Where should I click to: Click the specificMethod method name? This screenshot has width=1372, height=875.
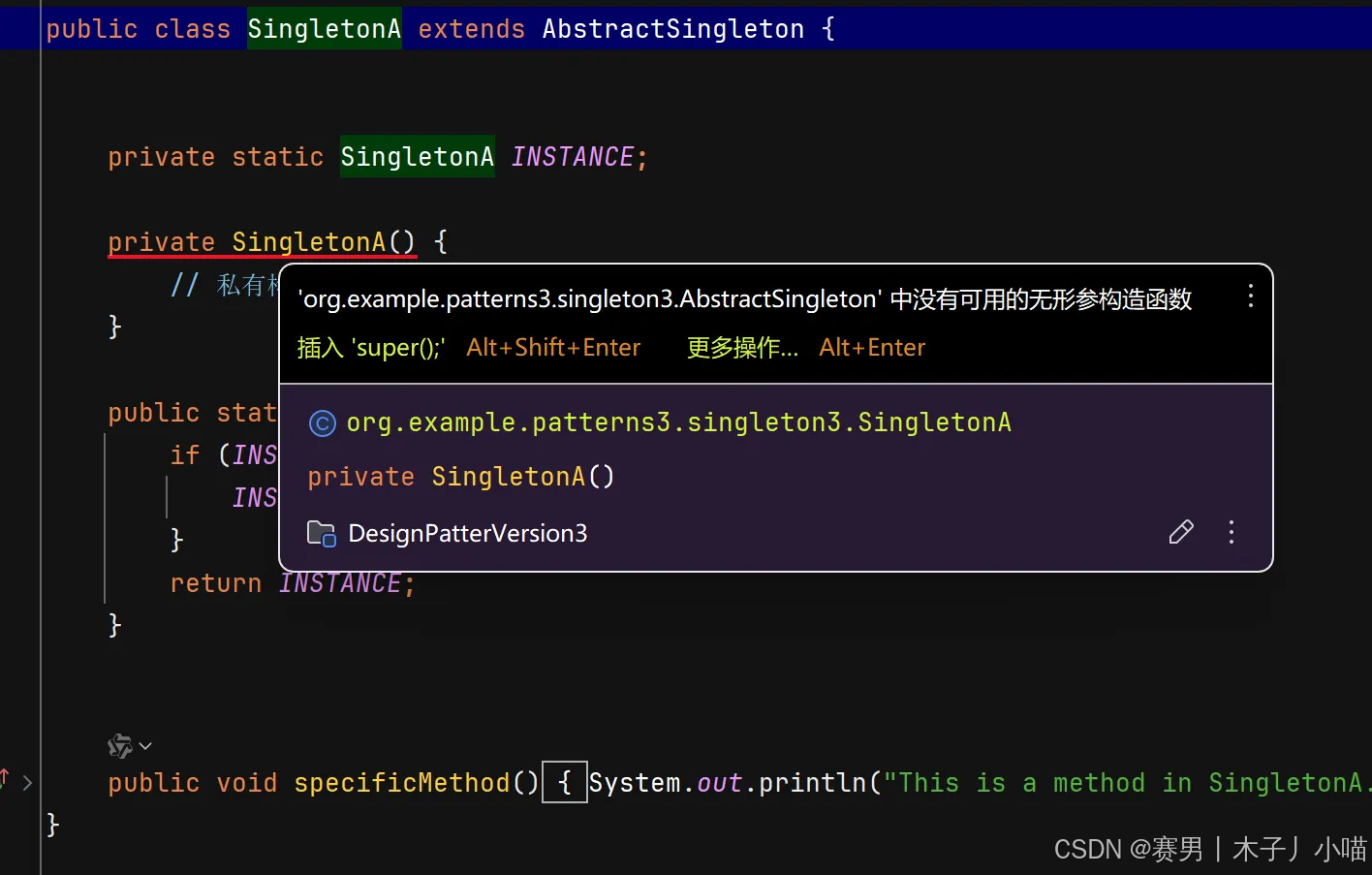tap(402, 783)
